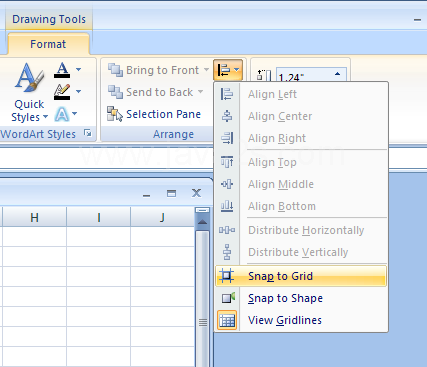
Task: Expand the Text Fill dropdown arrow
Action: (78, 70)
